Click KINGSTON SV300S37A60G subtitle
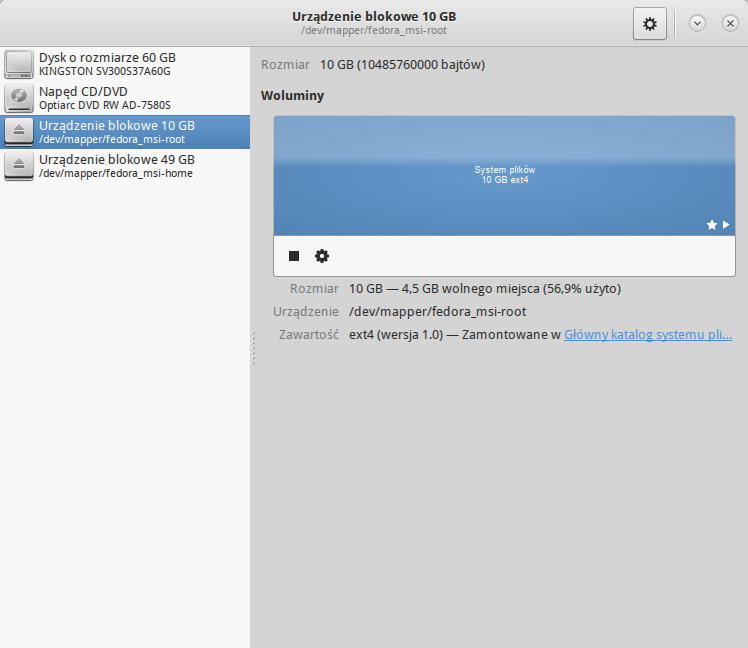 [x=104, y=72]
